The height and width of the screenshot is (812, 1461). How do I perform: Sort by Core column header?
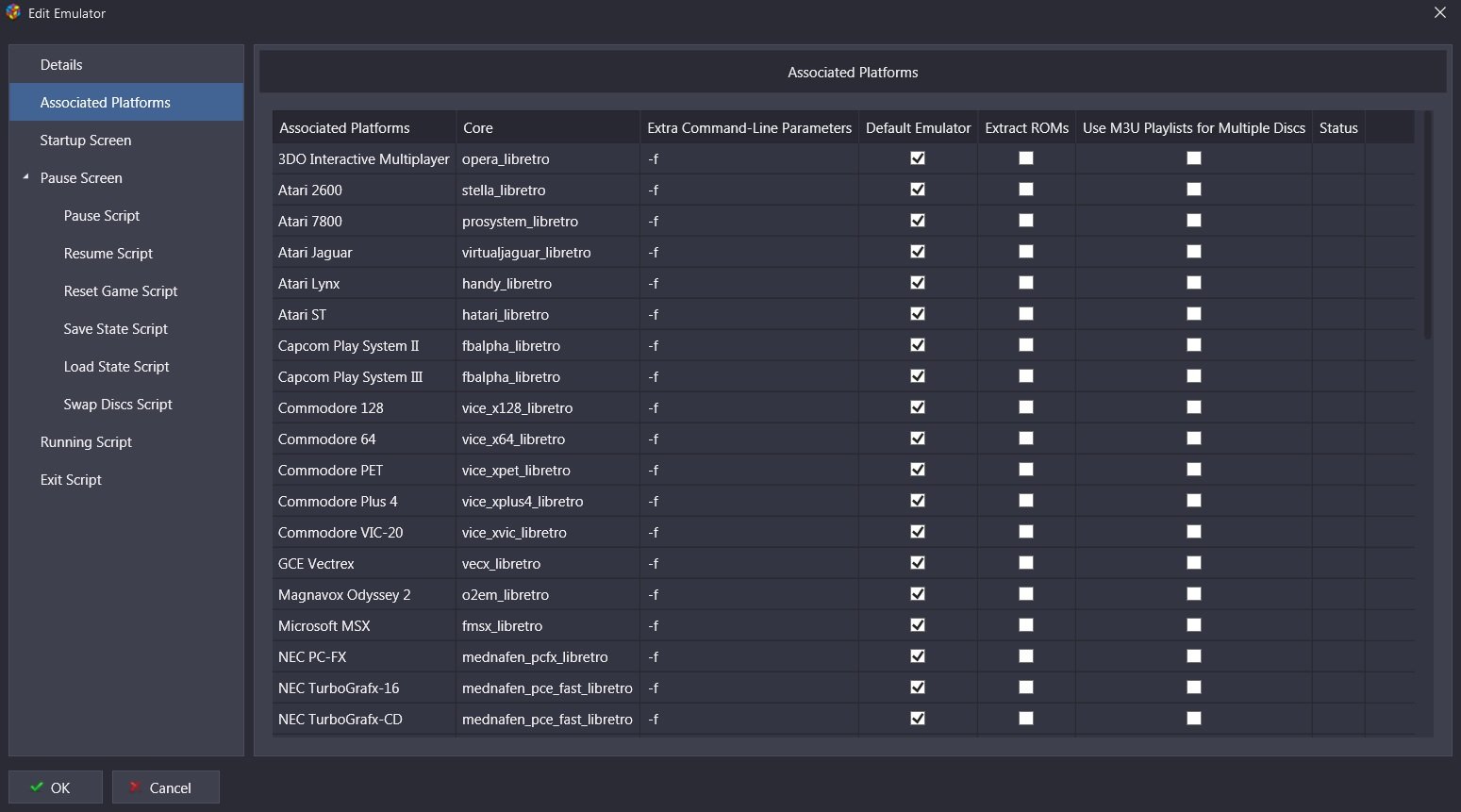pos(548,127)
